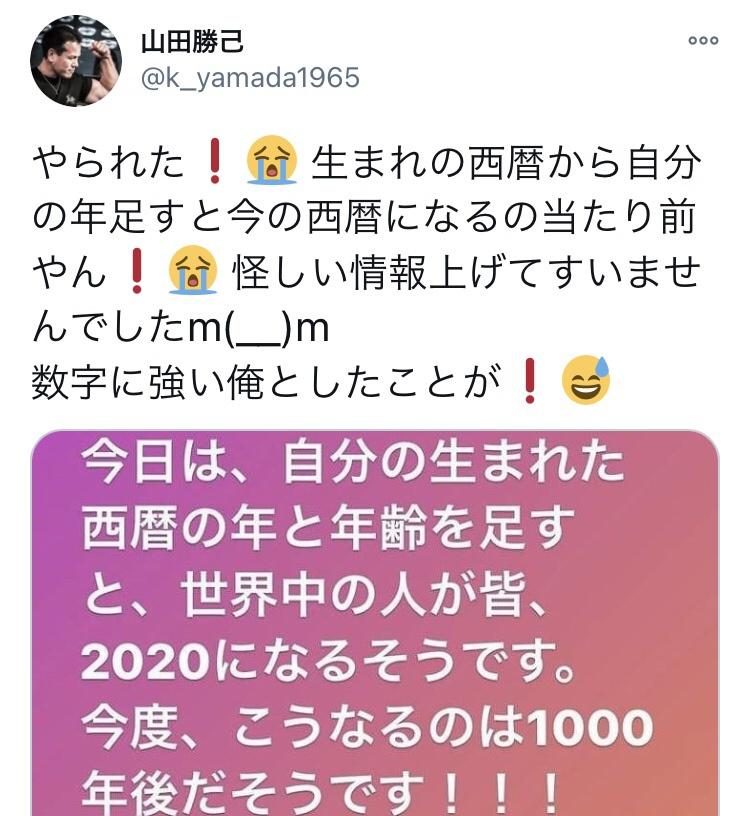Image resolution: width=750 pixels, height=816 pixels.
Task: Click the 2020になるそうです line in the image
Action: [328, 660]
